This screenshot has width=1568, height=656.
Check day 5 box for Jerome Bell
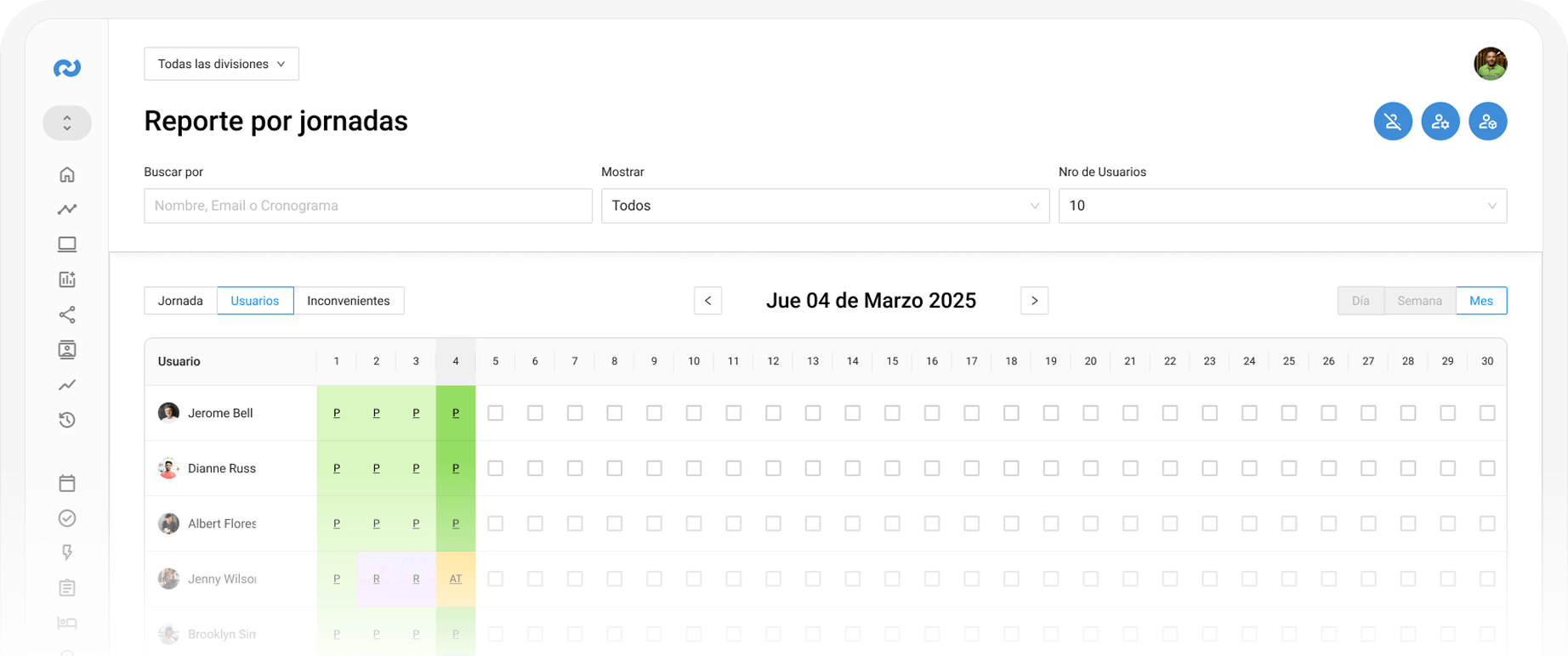coord(496,413)
